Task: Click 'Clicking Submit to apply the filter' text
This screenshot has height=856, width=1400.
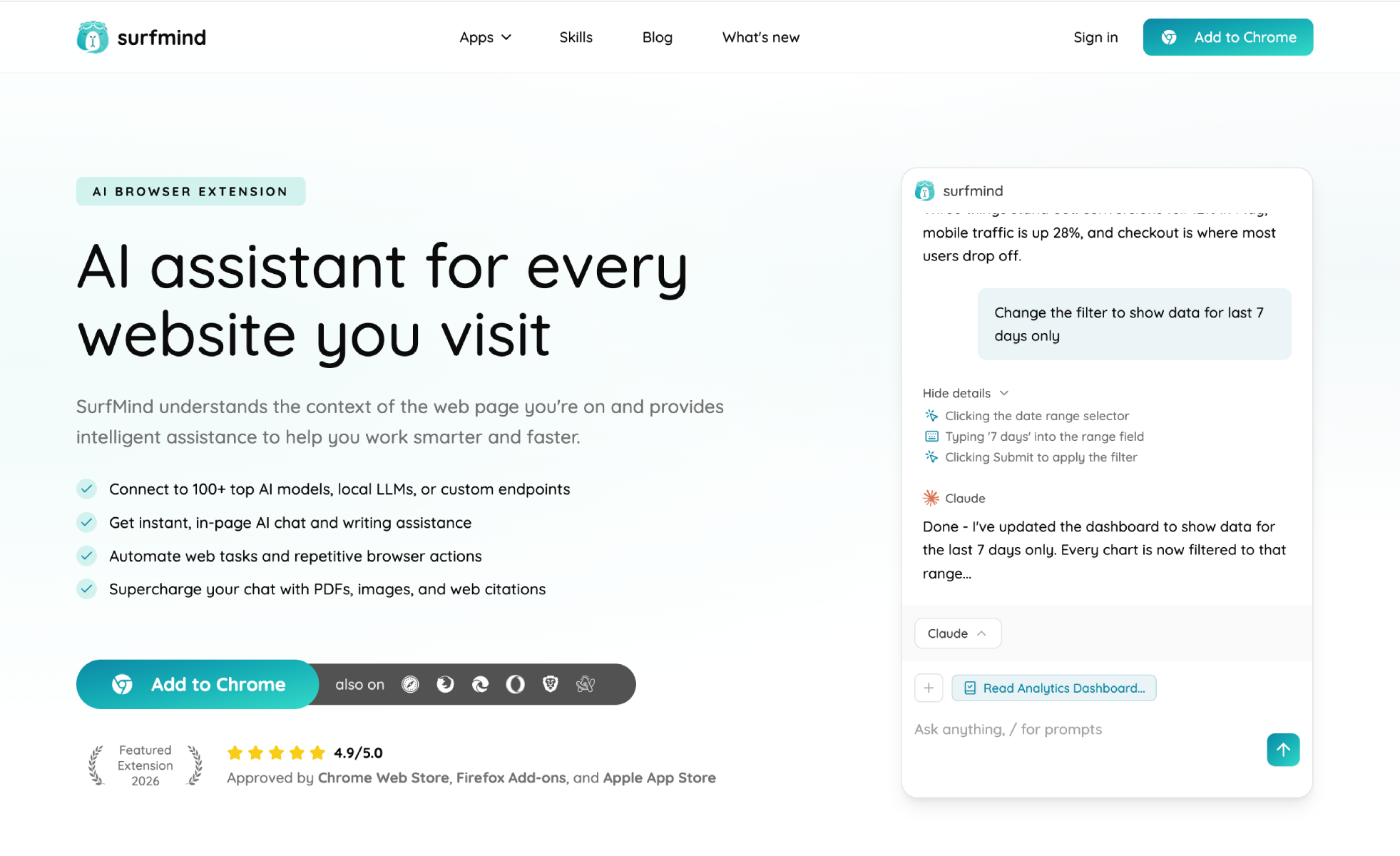Action: tap(1041, 457)
